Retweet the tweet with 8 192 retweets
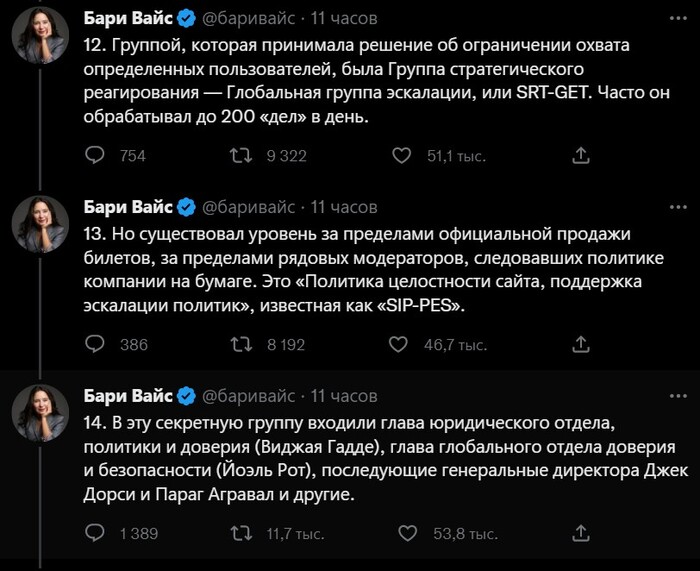The width and height of the screenshot is (700, 571). [x=240, y=344]
